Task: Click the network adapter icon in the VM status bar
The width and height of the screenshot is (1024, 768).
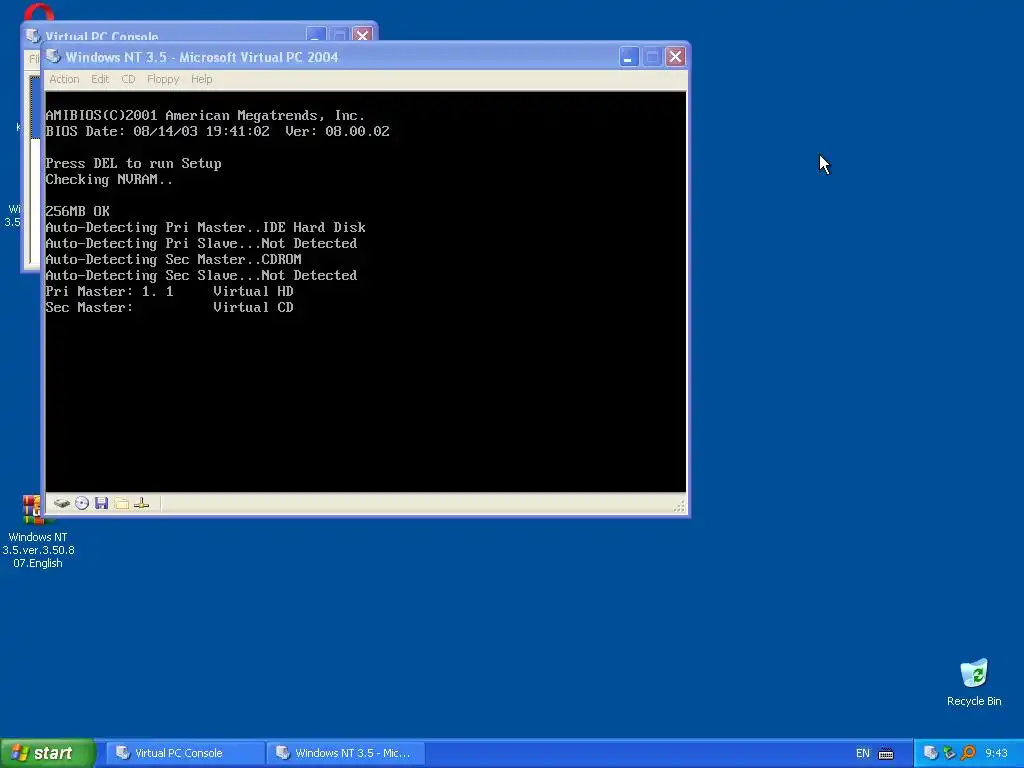Action: (x=141, y=503)
